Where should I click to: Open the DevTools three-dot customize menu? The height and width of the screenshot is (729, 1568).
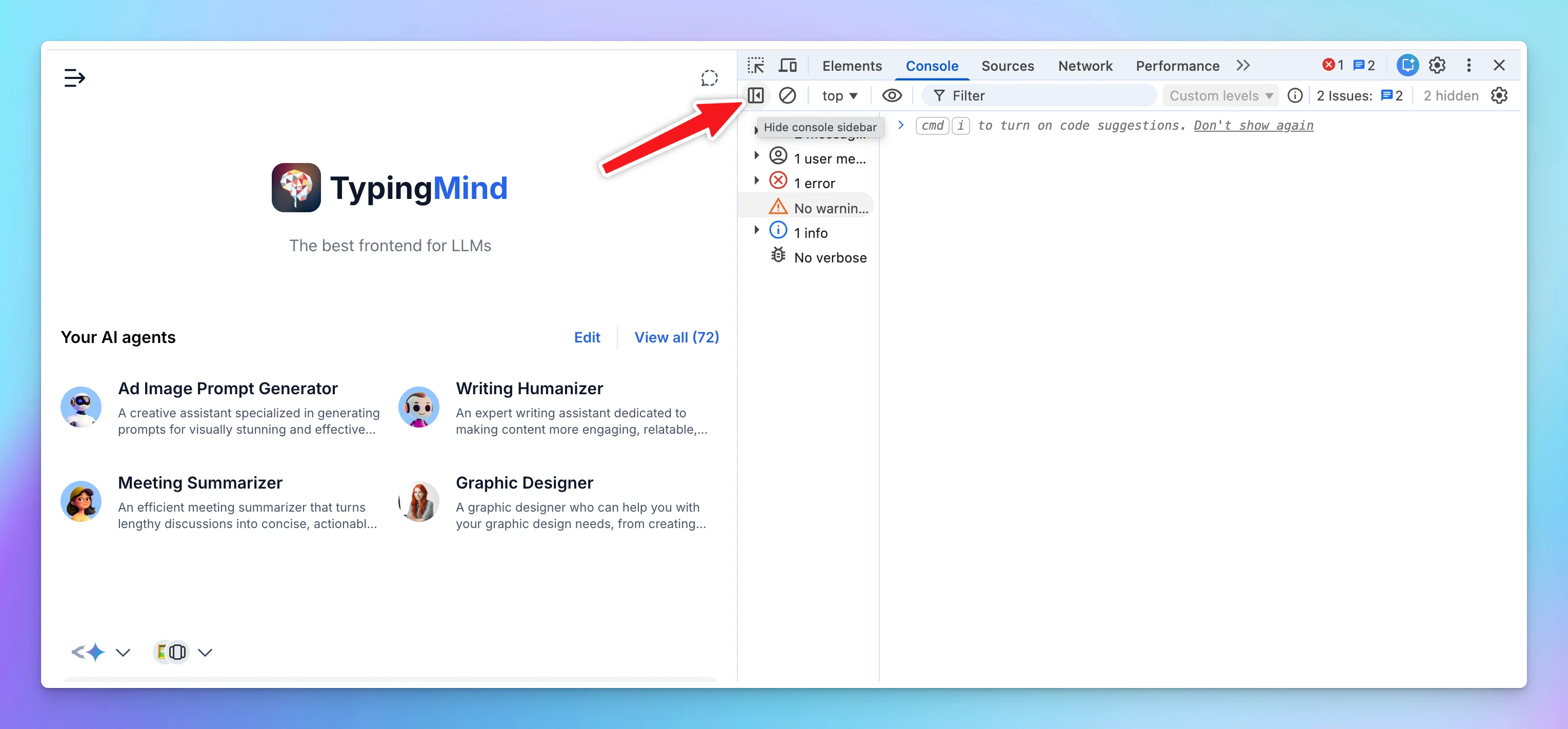click(1469, 65)
